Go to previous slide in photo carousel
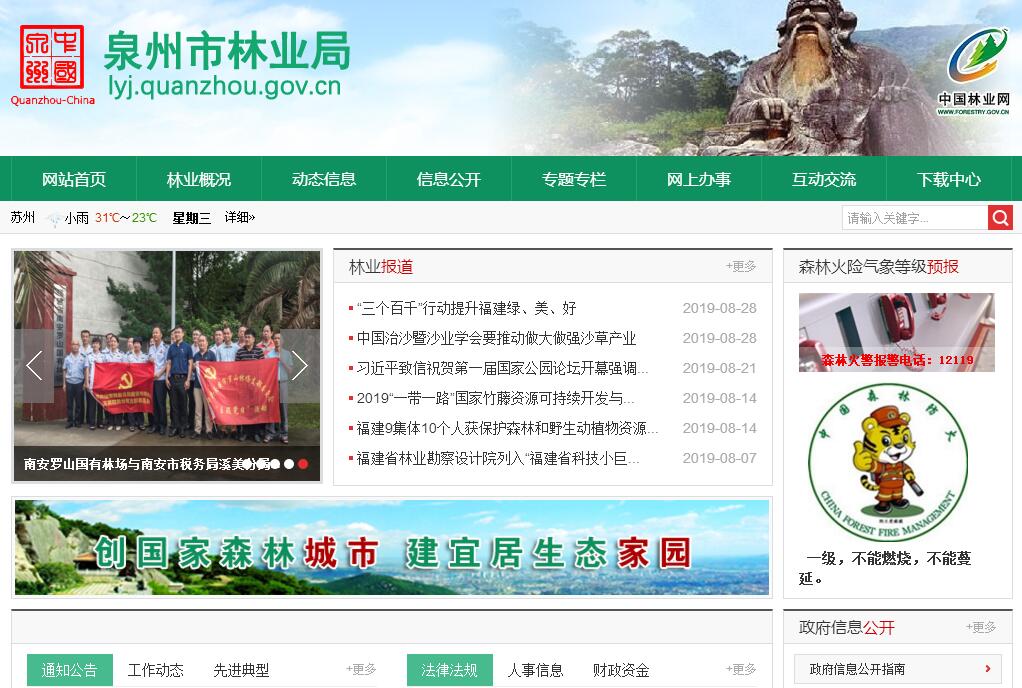Screen dimensions: 1022x688 pos(34,366)
